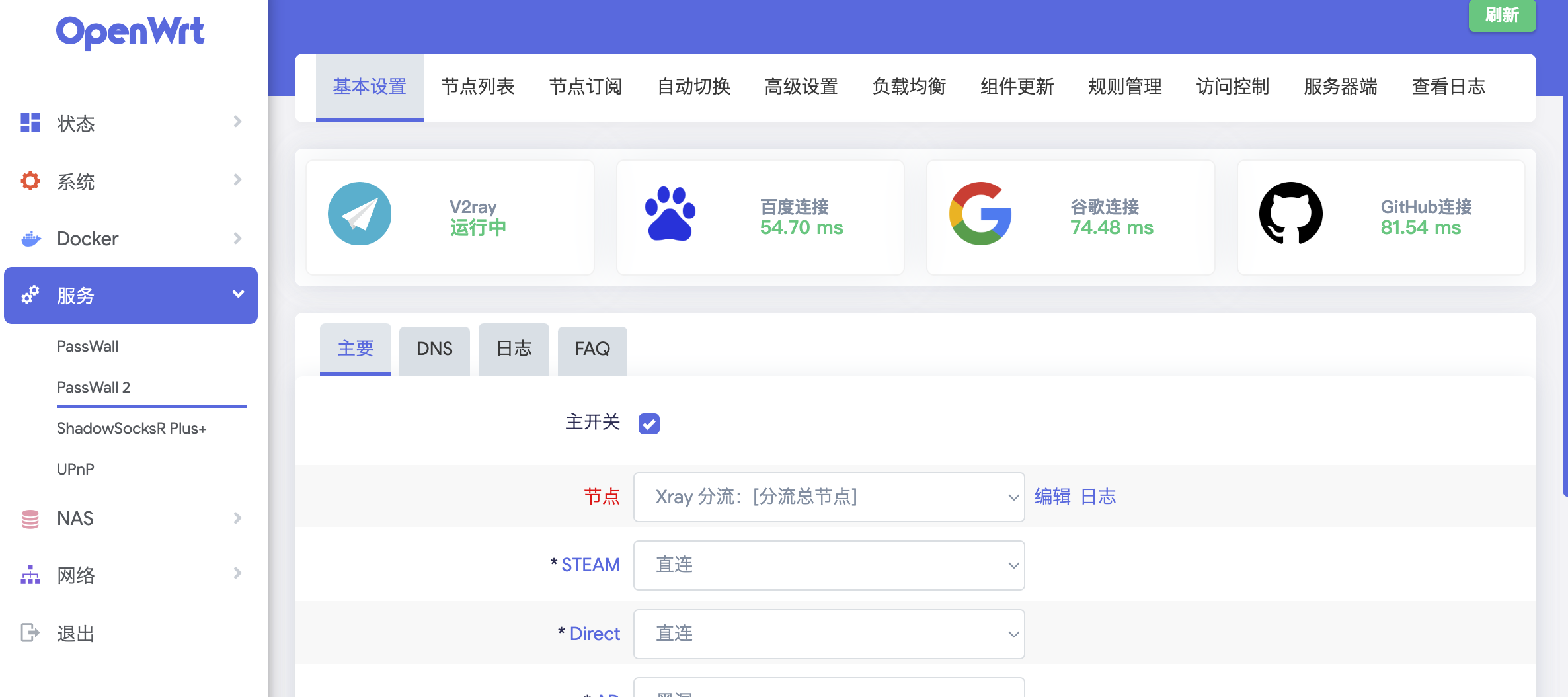Collapse the 服务 menu chevron
This screenshot has width=1568, height=697.
coord(238,294)
